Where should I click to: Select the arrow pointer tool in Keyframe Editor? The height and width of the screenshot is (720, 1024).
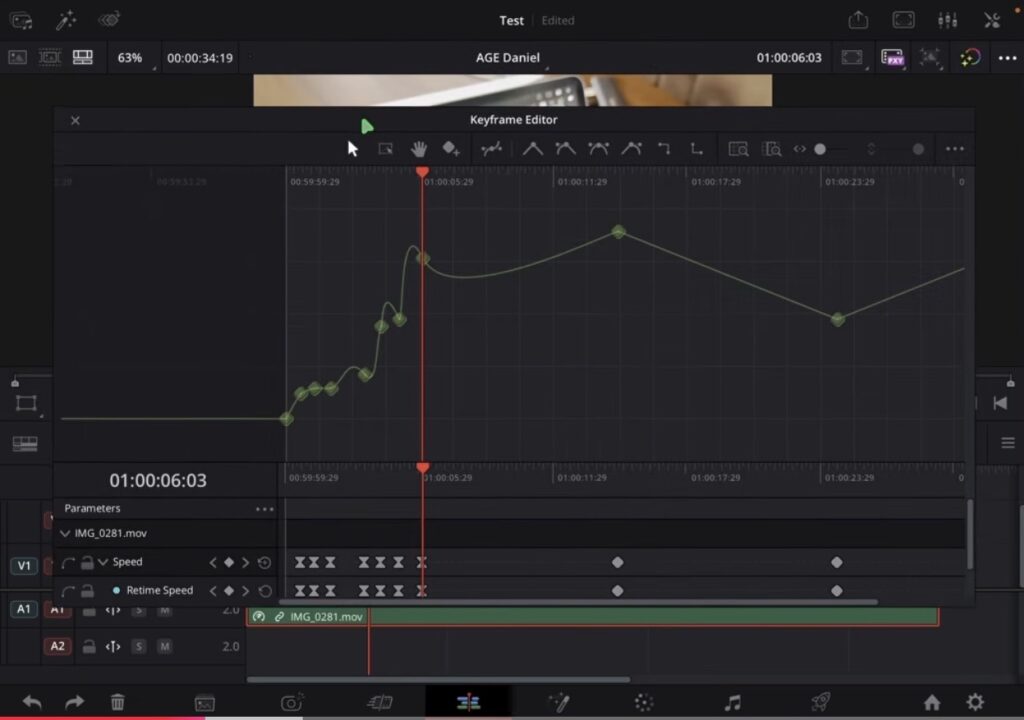[x=353, y=149]
